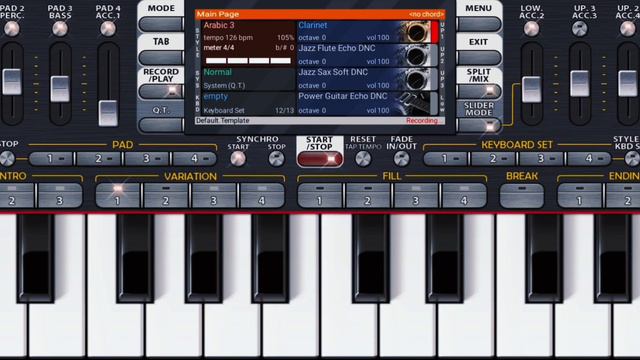640x360 pixels.
Task: Click the Power Guitar instrument thumbnail
Action: [x=415, y=103]
